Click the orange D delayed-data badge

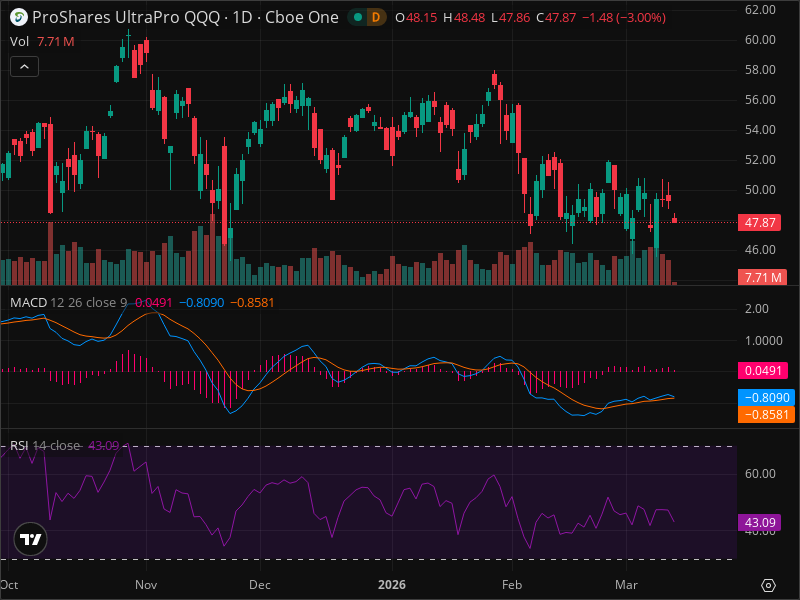376,17
